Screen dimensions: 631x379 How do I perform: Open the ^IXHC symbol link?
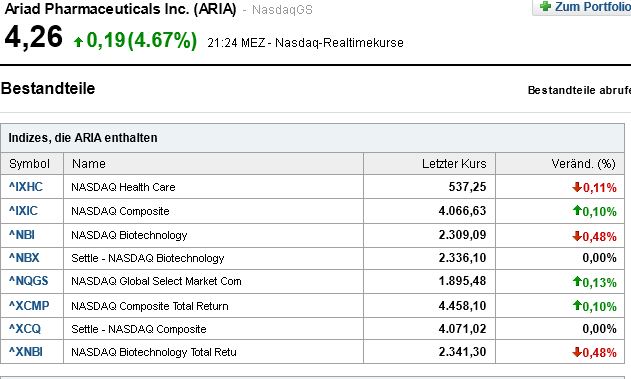click(26, 187)
